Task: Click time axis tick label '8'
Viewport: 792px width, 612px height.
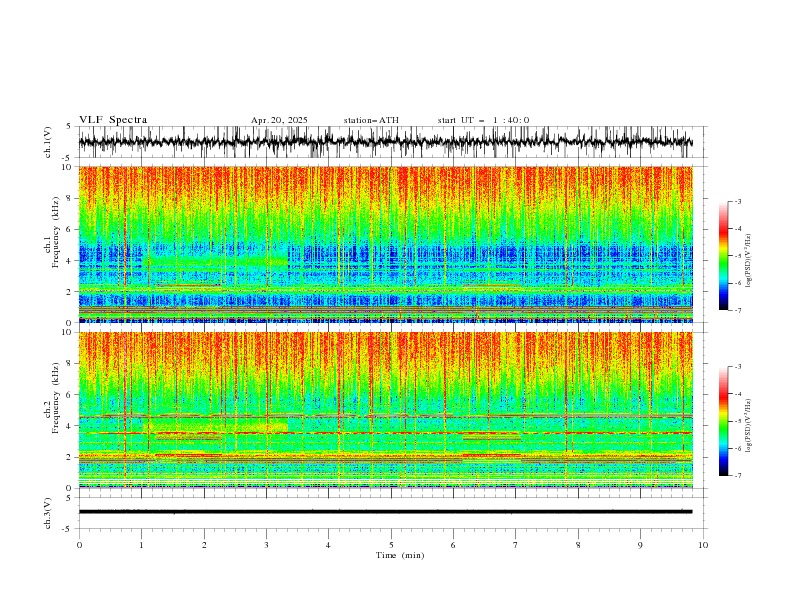Action: coord(578,545)
